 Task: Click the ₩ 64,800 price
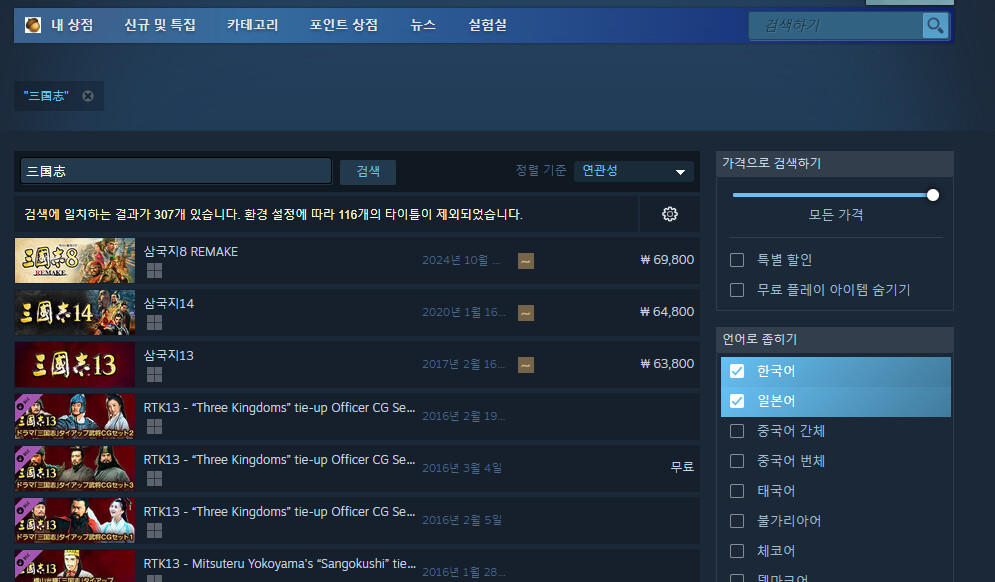click(667, 312)
